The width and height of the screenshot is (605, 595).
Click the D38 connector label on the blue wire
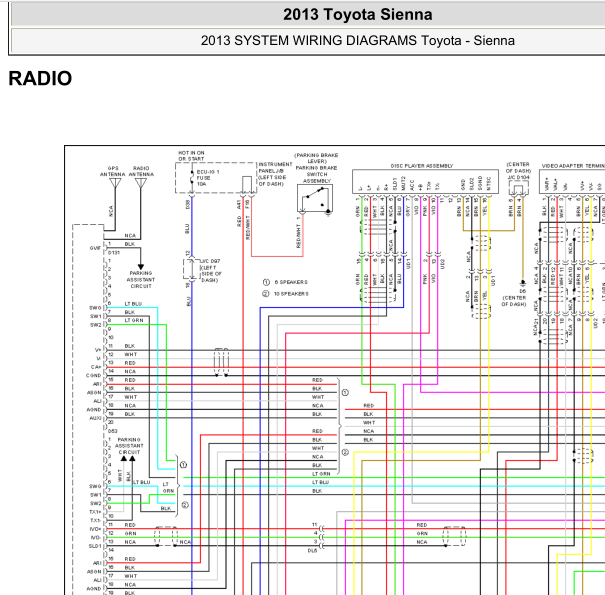(x=188, y=204)
